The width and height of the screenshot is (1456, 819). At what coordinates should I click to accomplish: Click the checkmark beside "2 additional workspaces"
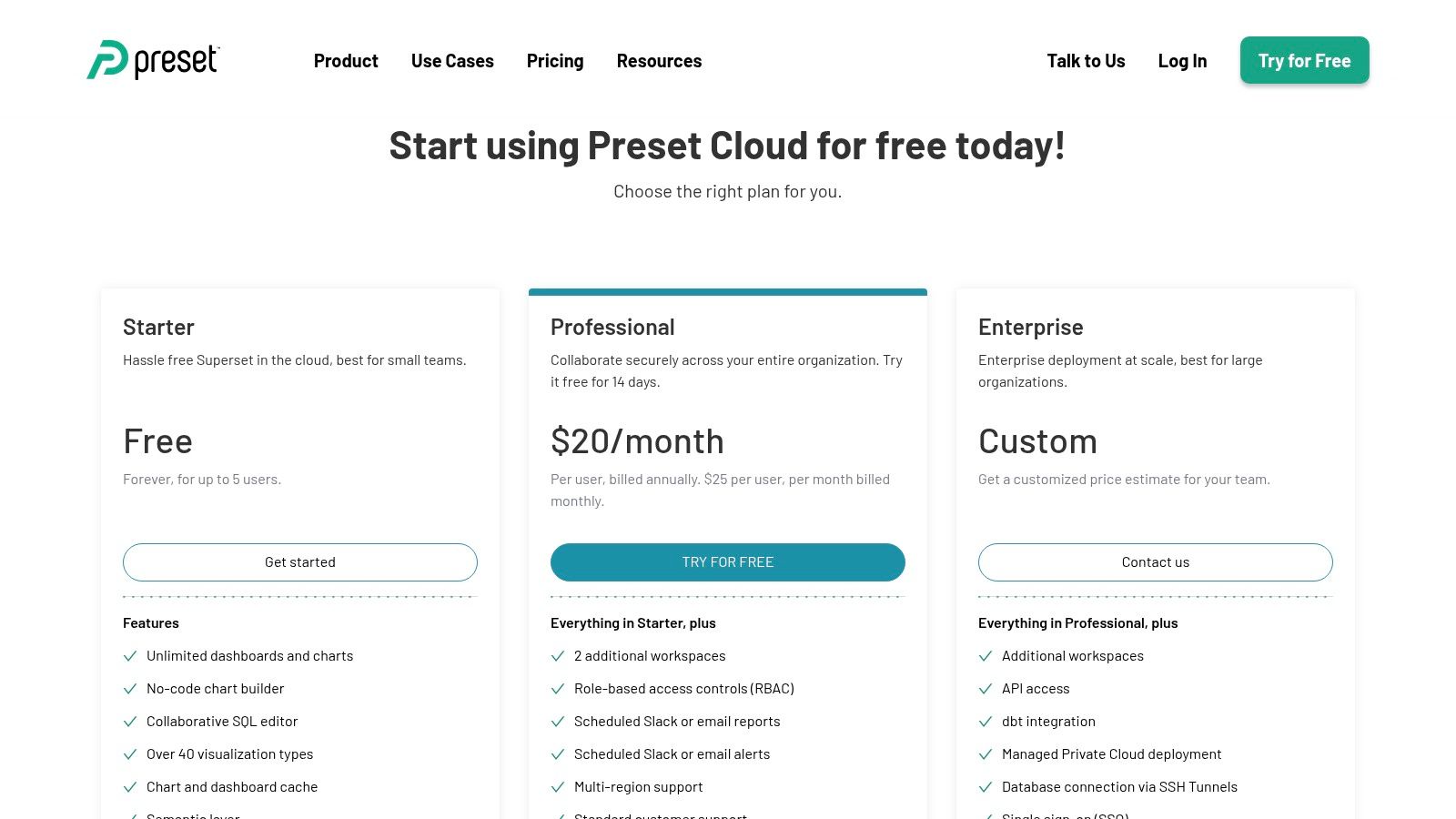click(x=558, y=656)
